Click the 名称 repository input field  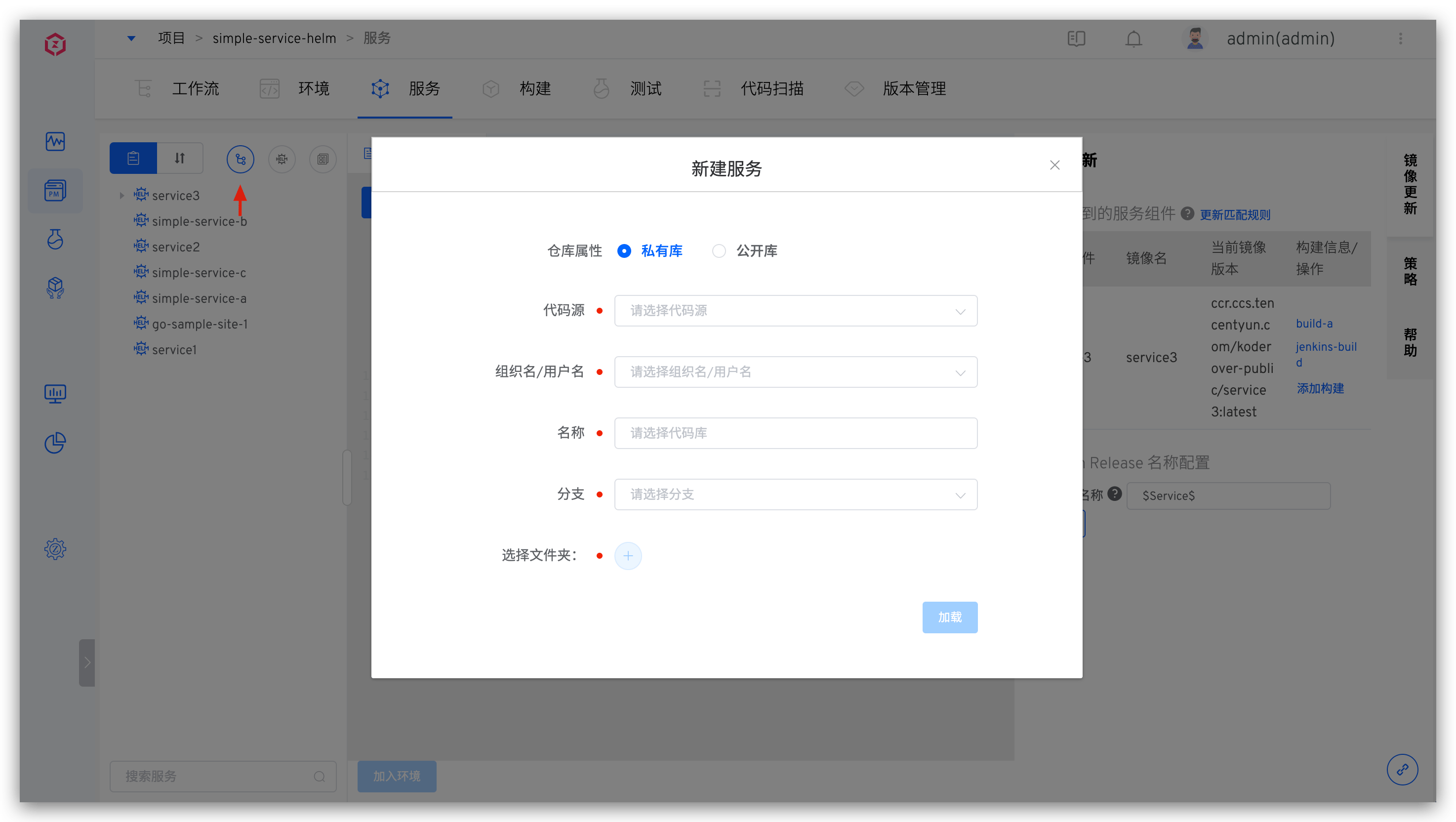click(795, 433)
